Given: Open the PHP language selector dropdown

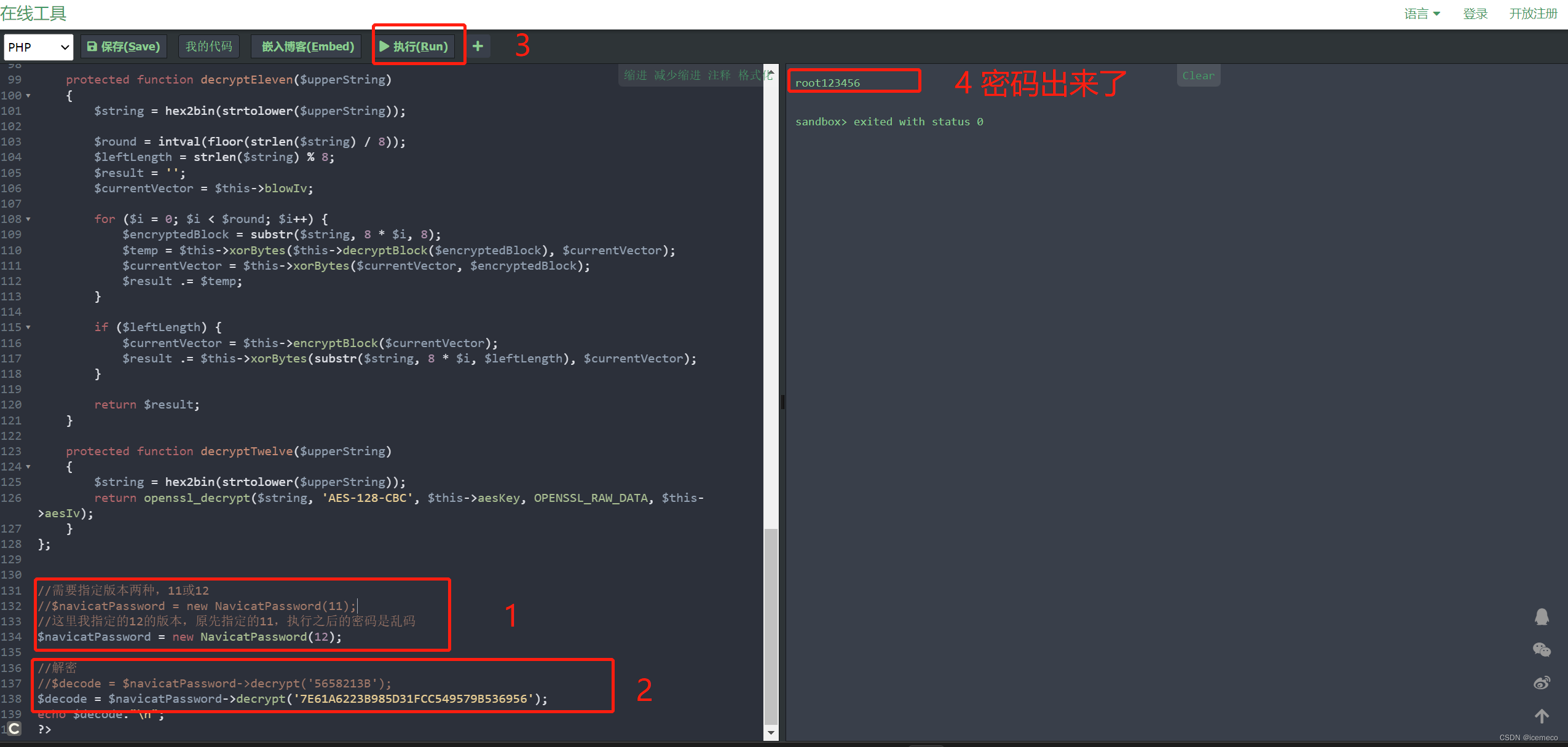Looking at the screenshot, I should pos(38,47).
